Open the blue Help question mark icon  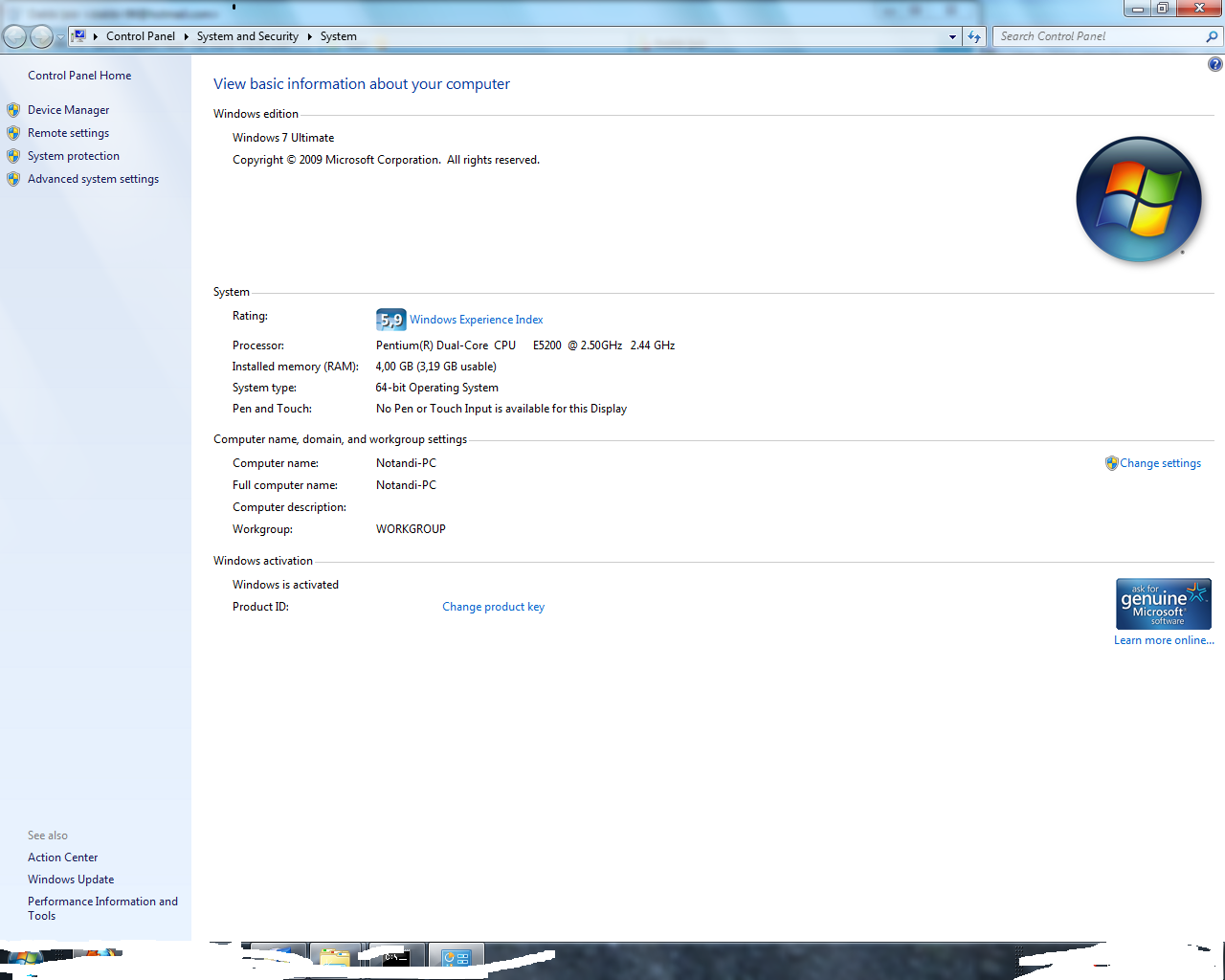click(x=1214, y=64)
